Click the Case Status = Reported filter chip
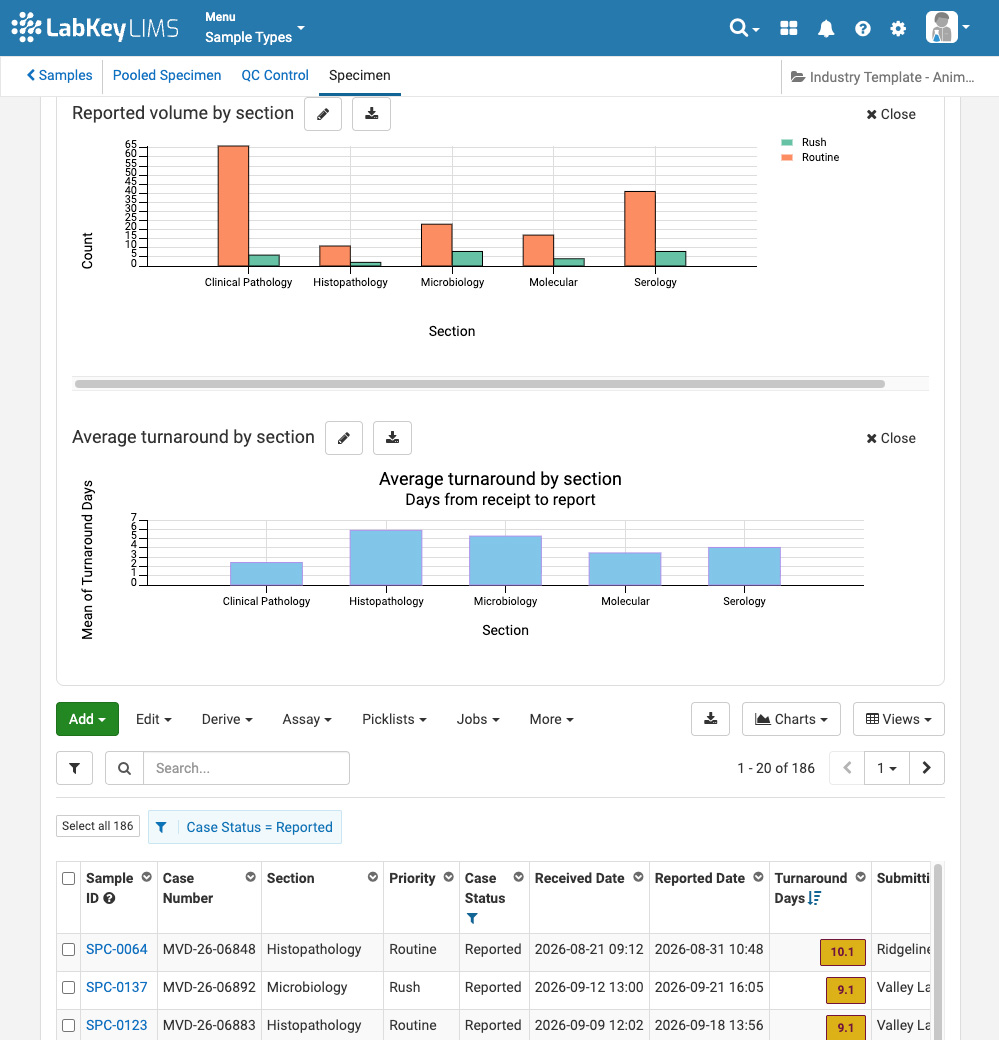This screenshot has height=1040, width=999. pyautogui.click(x=245, y=827)
